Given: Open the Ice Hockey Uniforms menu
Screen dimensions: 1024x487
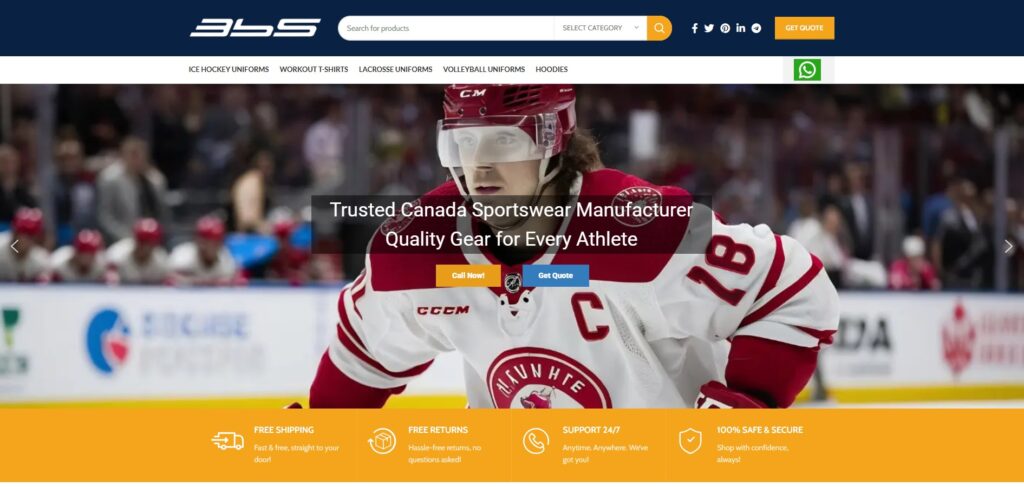Looking at the screenshot, I should [x=229, y=69].
